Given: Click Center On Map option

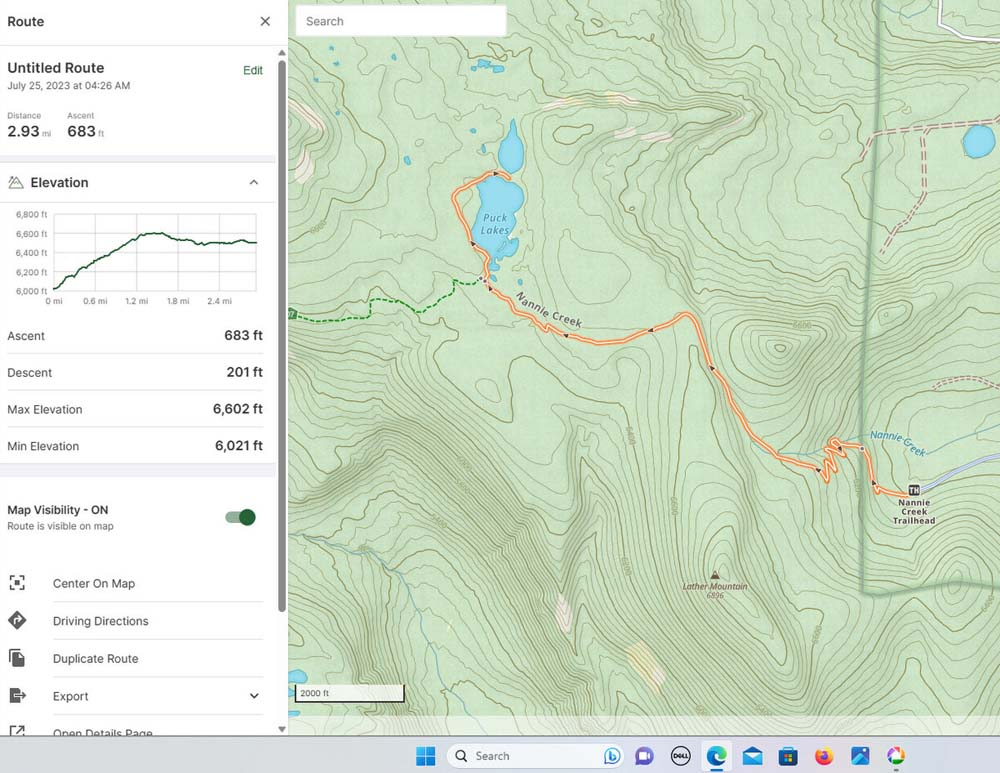Looking at the screenshot, I should [93, 584].
